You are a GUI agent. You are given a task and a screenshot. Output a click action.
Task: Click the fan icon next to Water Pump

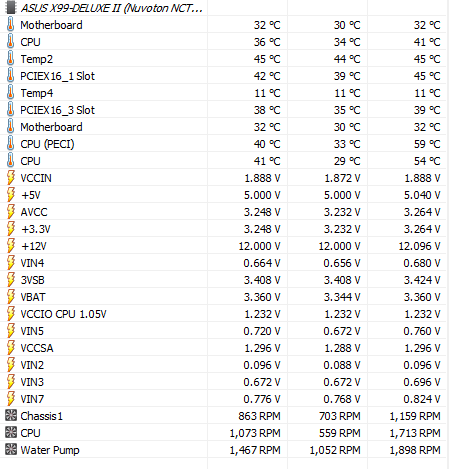point(11,449)
